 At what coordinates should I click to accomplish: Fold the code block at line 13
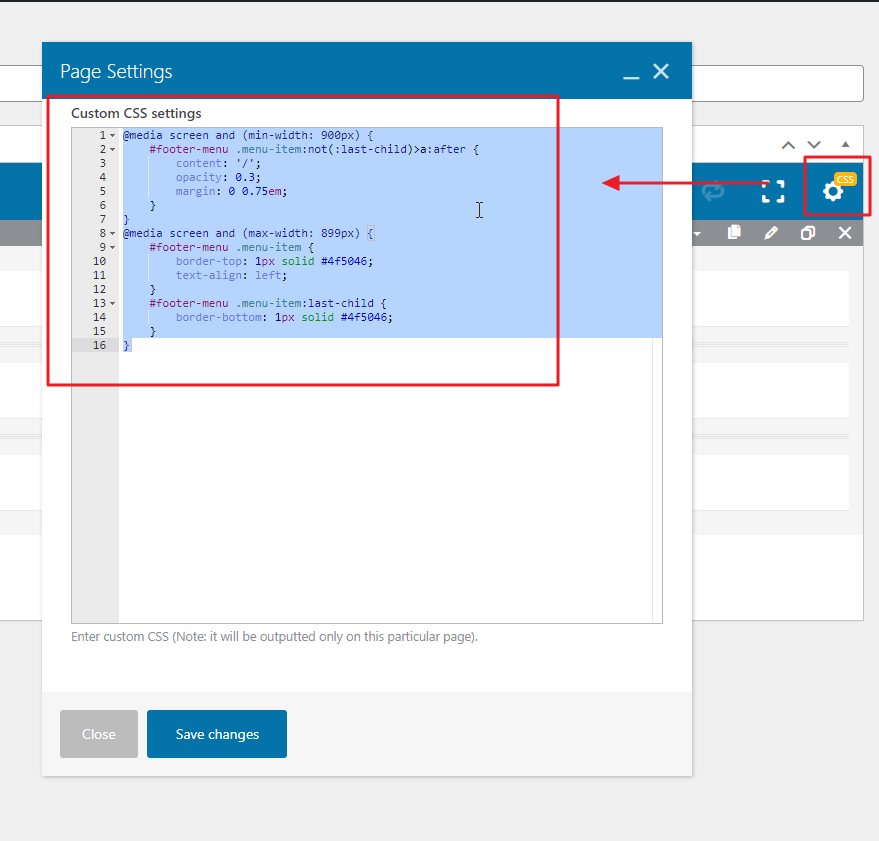click(x=113, y=303)
